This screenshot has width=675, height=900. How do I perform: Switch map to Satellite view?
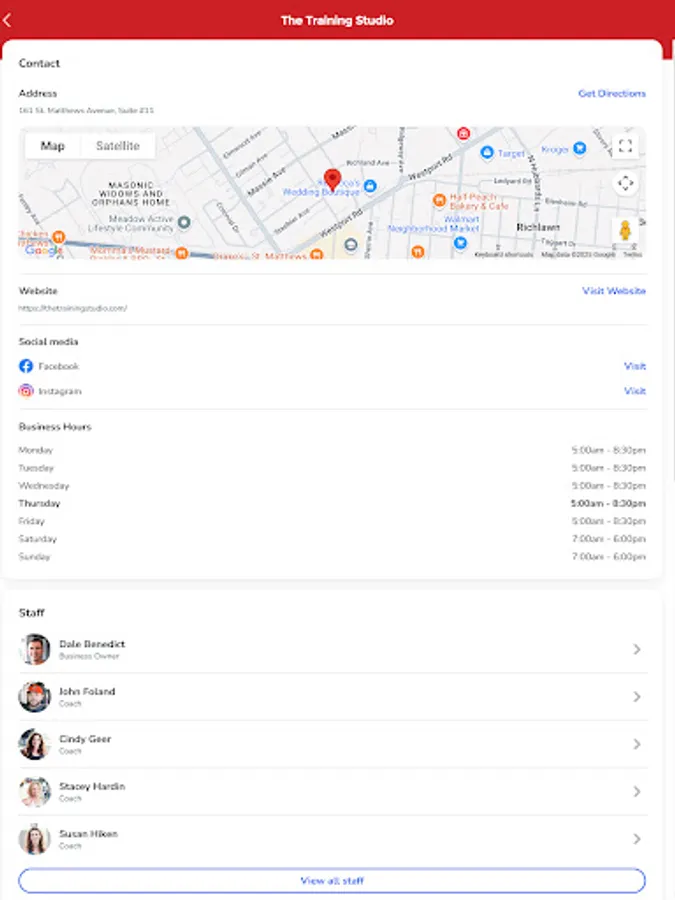(118, 146)
